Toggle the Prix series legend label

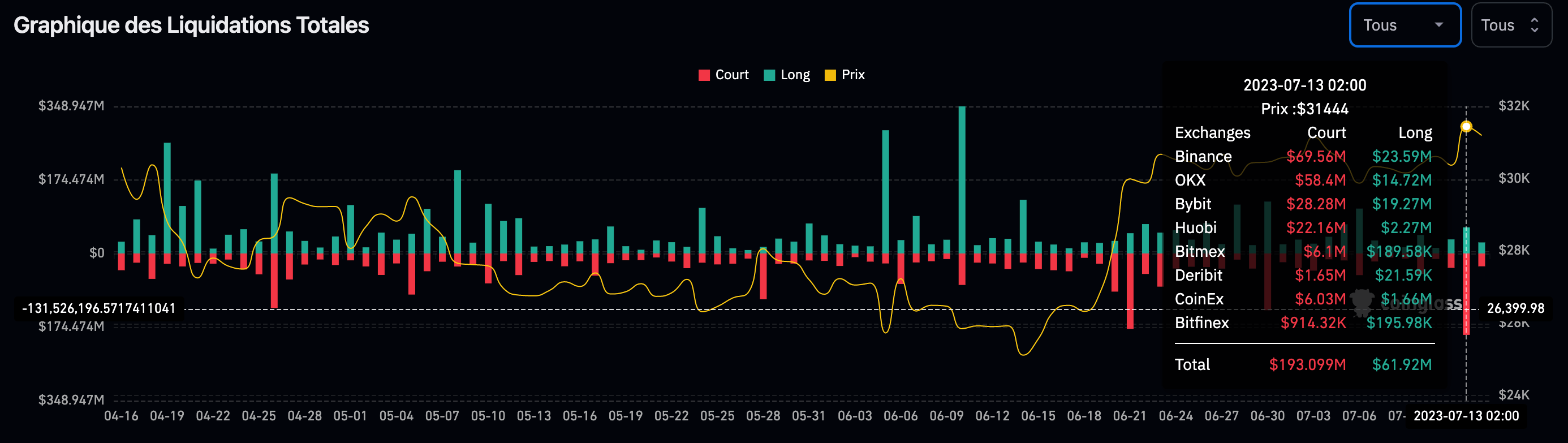(852, 75)
